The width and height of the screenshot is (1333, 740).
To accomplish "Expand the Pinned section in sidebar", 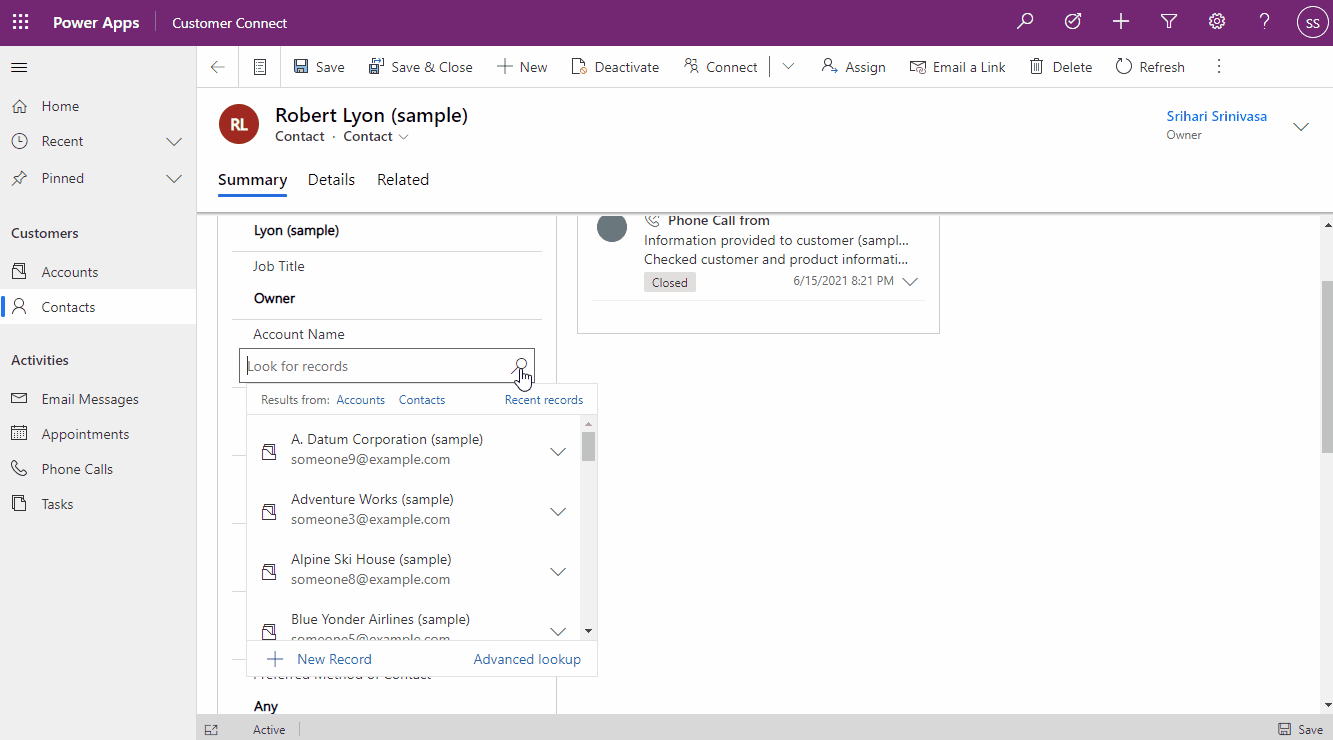I will click(x=173, y=179).
